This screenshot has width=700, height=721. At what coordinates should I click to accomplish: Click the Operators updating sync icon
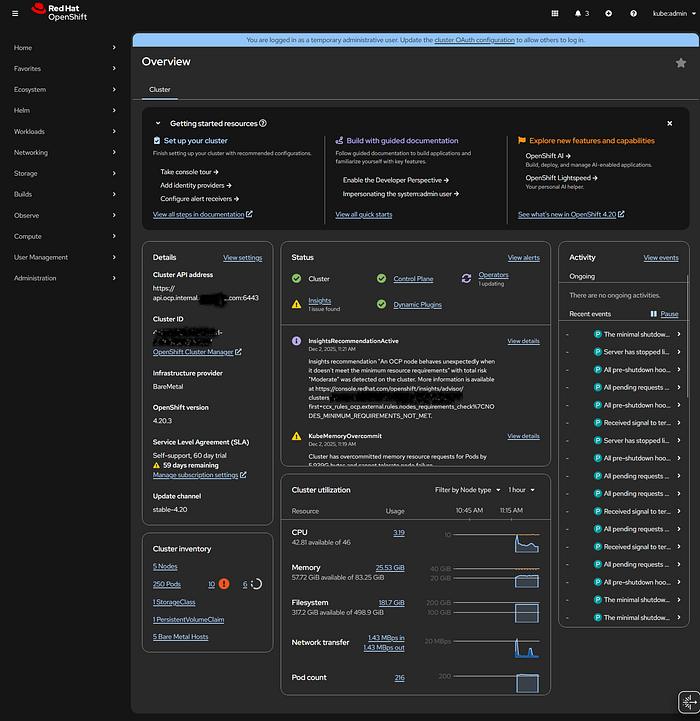[466, 279]
